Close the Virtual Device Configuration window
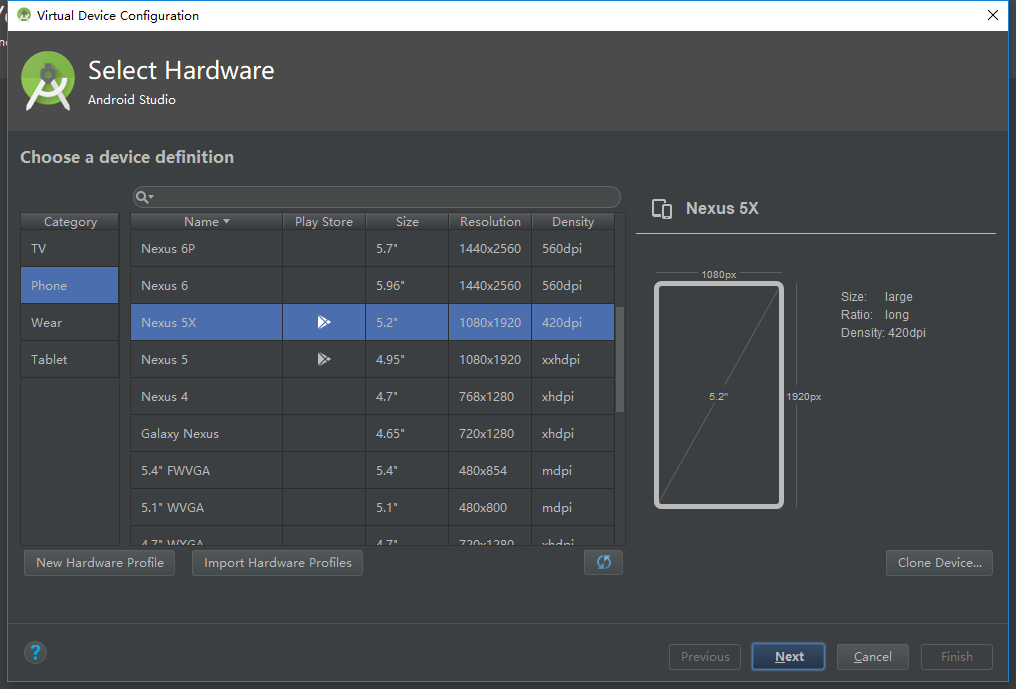The image size is (1016, 689). [x=993, y=15]
